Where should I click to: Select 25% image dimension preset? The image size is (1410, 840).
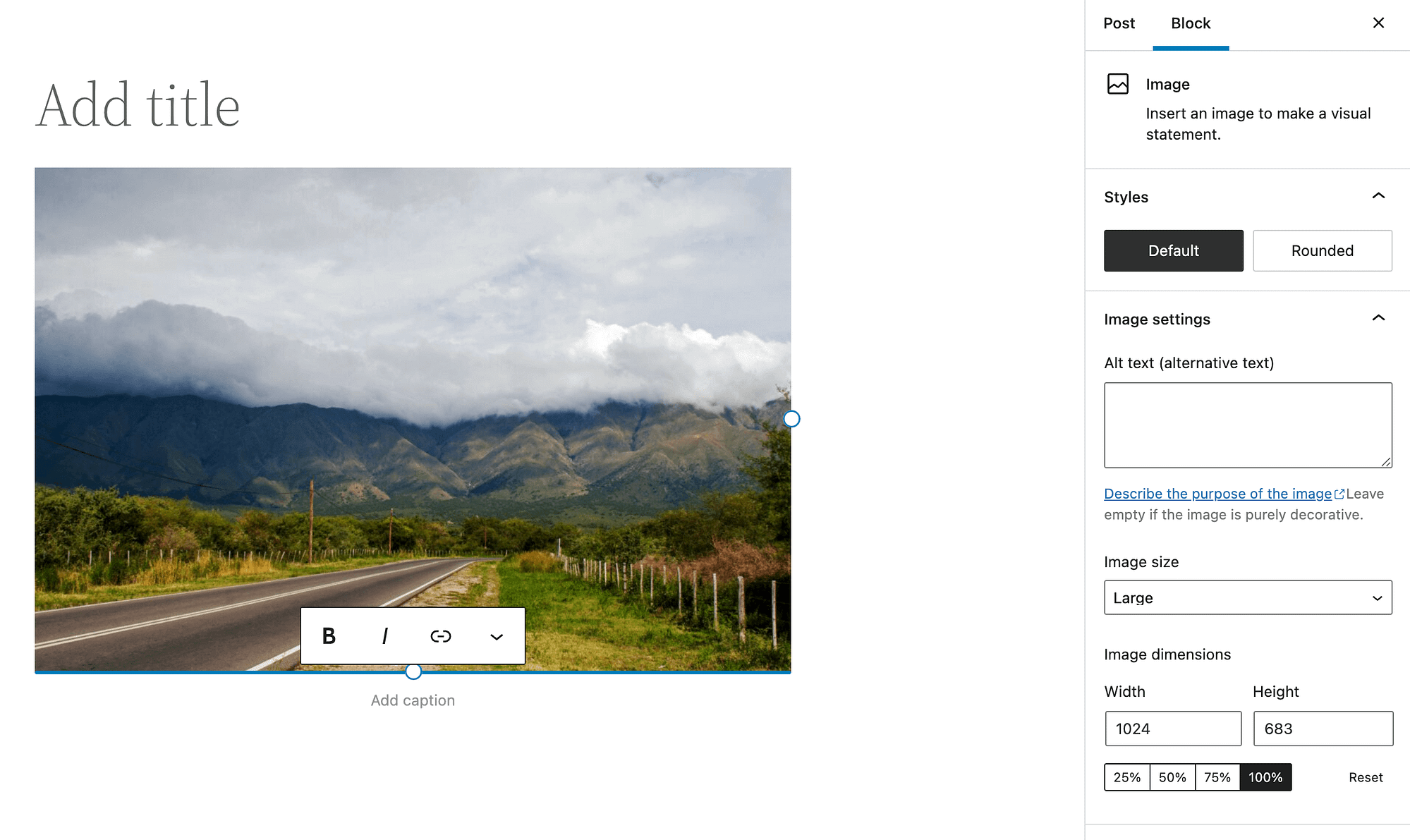click(x=1127, y=777)
